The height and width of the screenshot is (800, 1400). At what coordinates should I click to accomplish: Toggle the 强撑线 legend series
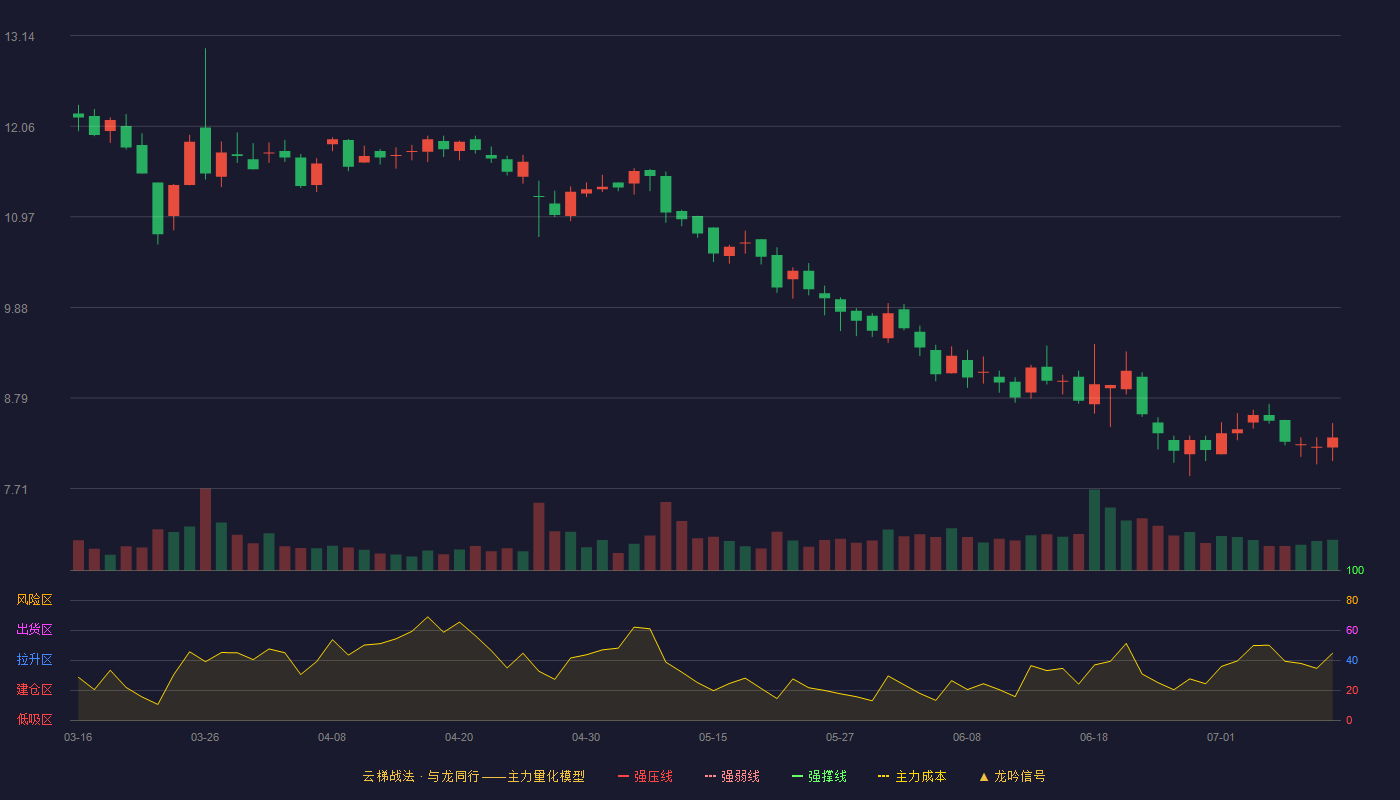click(819, 776)
